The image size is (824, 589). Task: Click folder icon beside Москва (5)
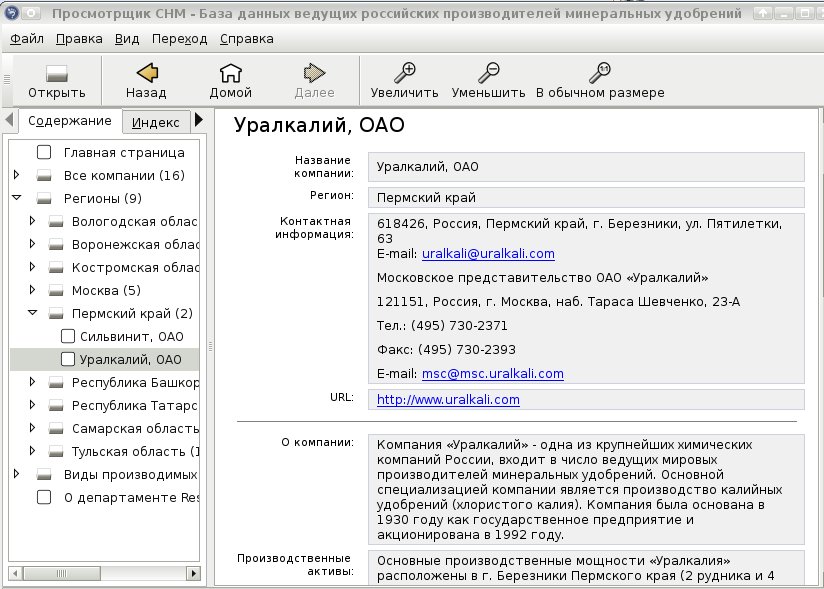coord(56,291)
